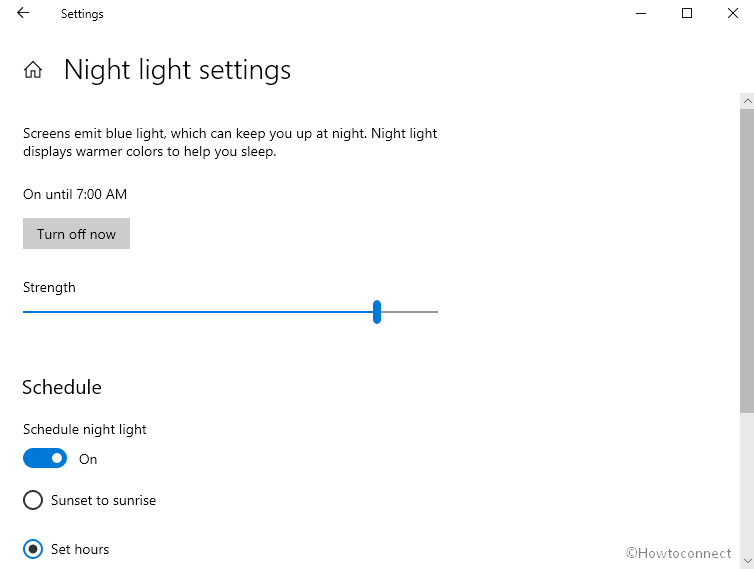This screenshot has height=569, width=754.
Task: Maximize the Settings window
Action: [x=687, y=14]
